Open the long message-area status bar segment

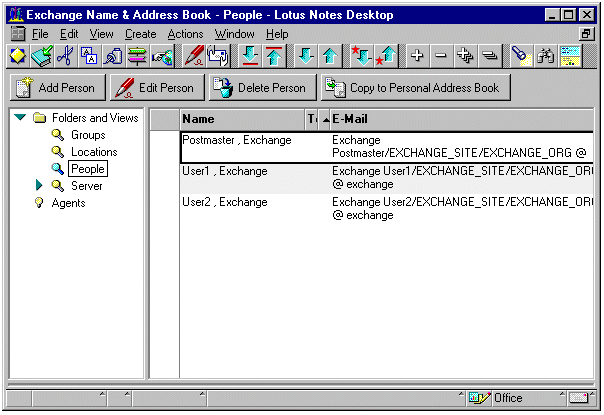coord(336,398)
